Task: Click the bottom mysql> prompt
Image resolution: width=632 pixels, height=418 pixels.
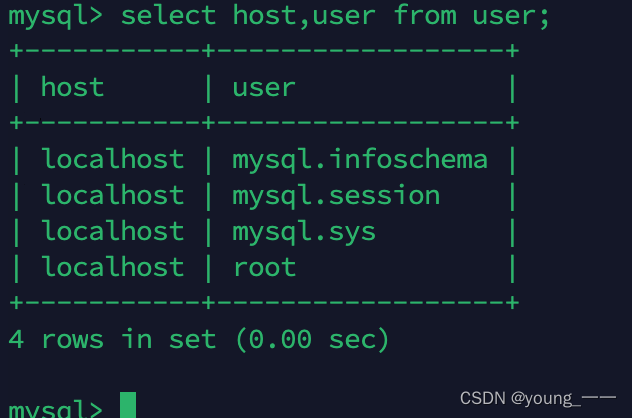Action: pos(56,408)
